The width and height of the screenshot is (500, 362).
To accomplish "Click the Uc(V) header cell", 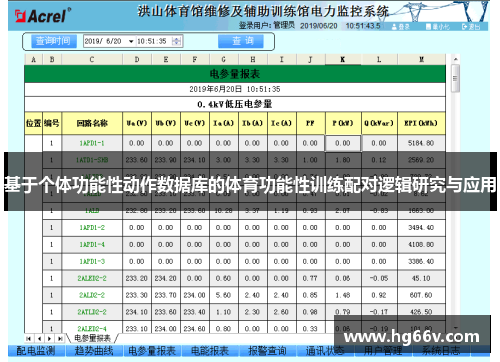I will 195,123.
